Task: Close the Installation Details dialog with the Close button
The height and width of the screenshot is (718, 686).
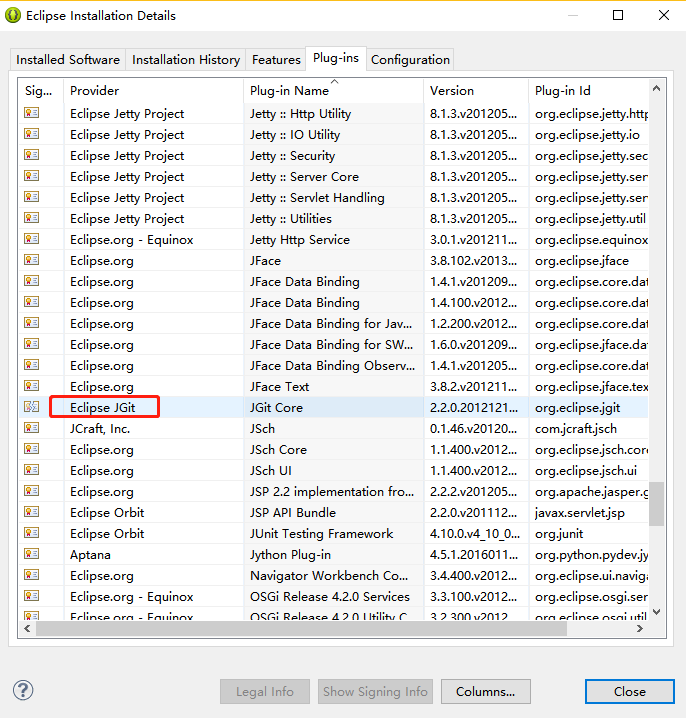Action: click(x=630, y=691)
